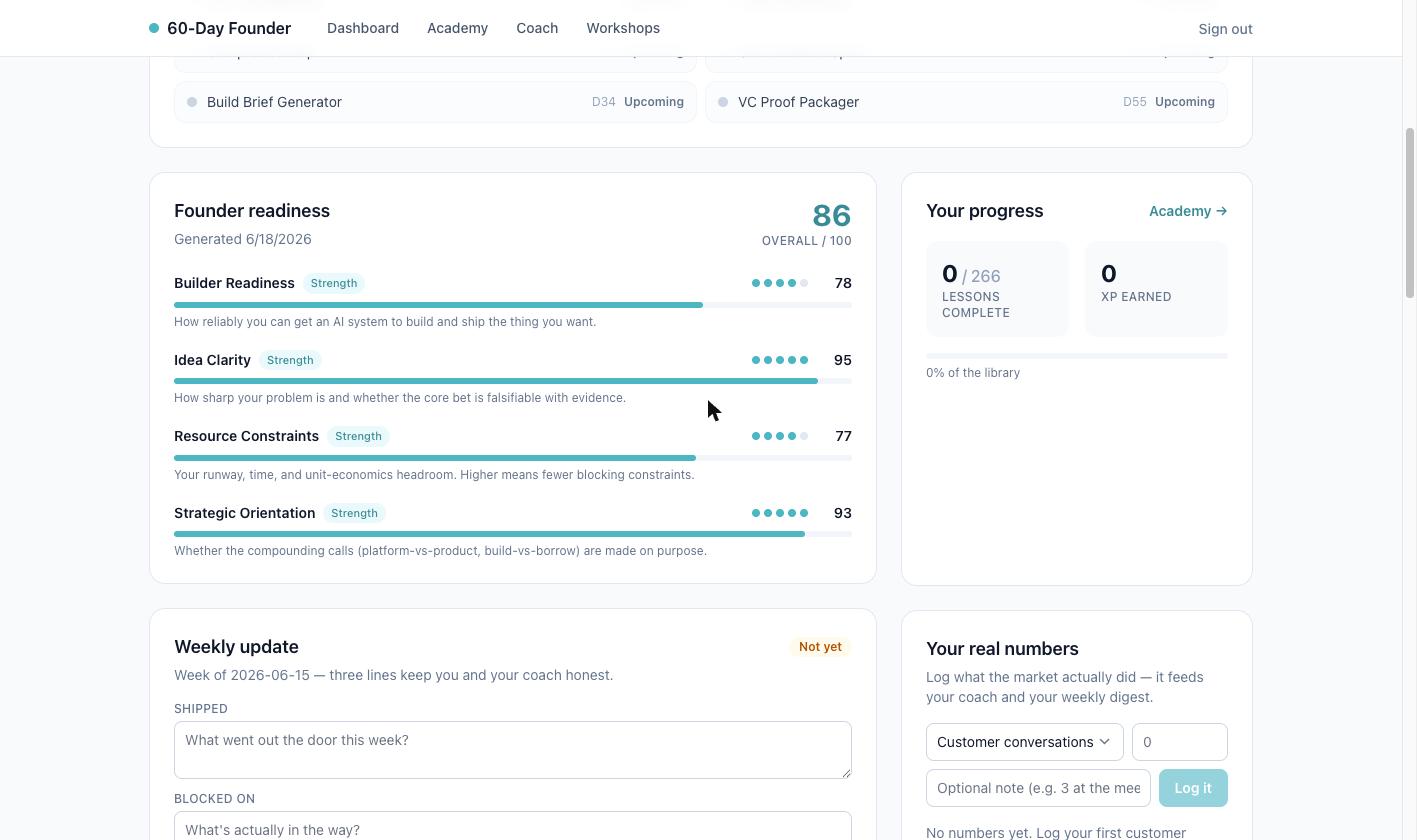
Task: Click the Idea Clarity dot rating
Action: [780, 360]
